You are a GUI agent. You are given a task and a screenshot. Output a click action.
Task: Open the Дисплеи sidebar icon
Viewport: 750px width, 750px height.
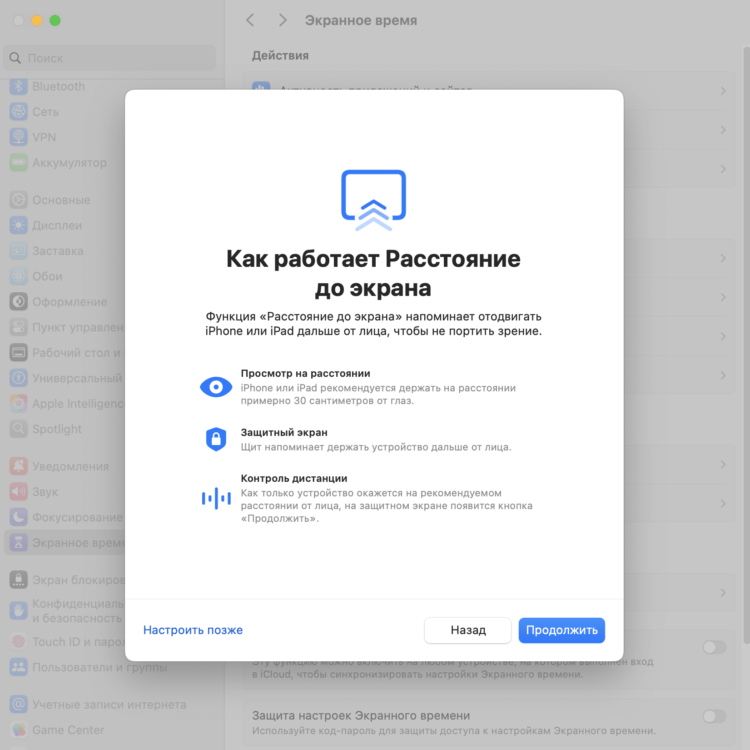[19, 225]
